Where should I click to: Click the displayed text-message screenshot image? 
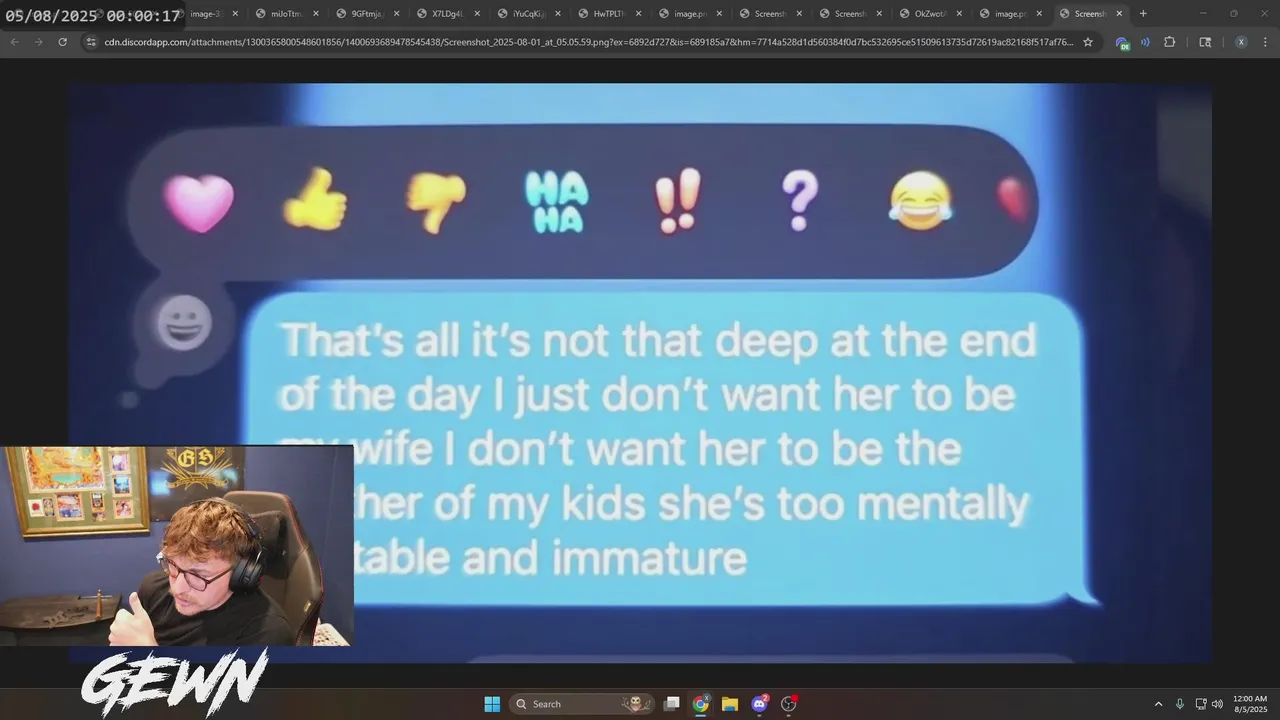[640, 373]
